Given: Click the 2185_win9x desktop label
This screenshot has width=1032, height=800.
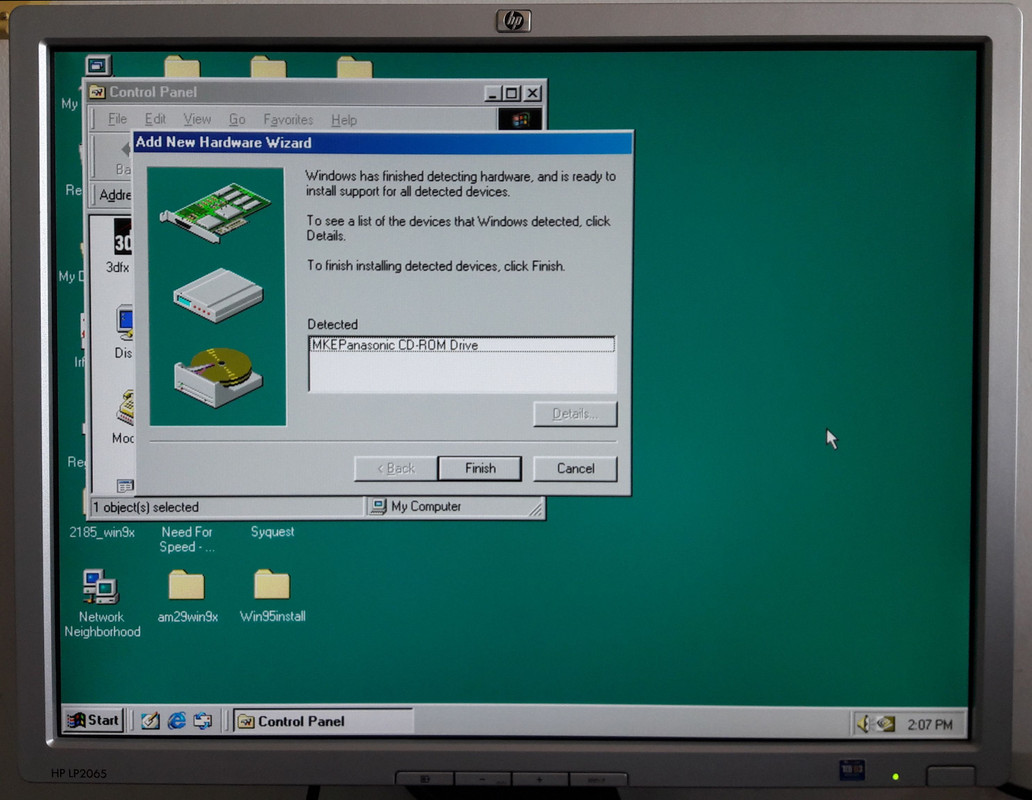Looking at the screenshot, I should tap(102, 532).
